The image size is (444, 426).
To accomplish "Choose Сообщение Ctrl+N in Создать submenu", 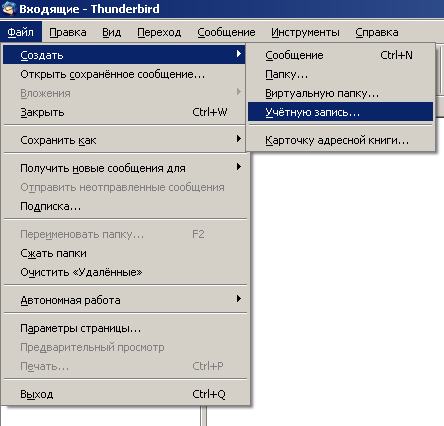I will tap(340, 55).
